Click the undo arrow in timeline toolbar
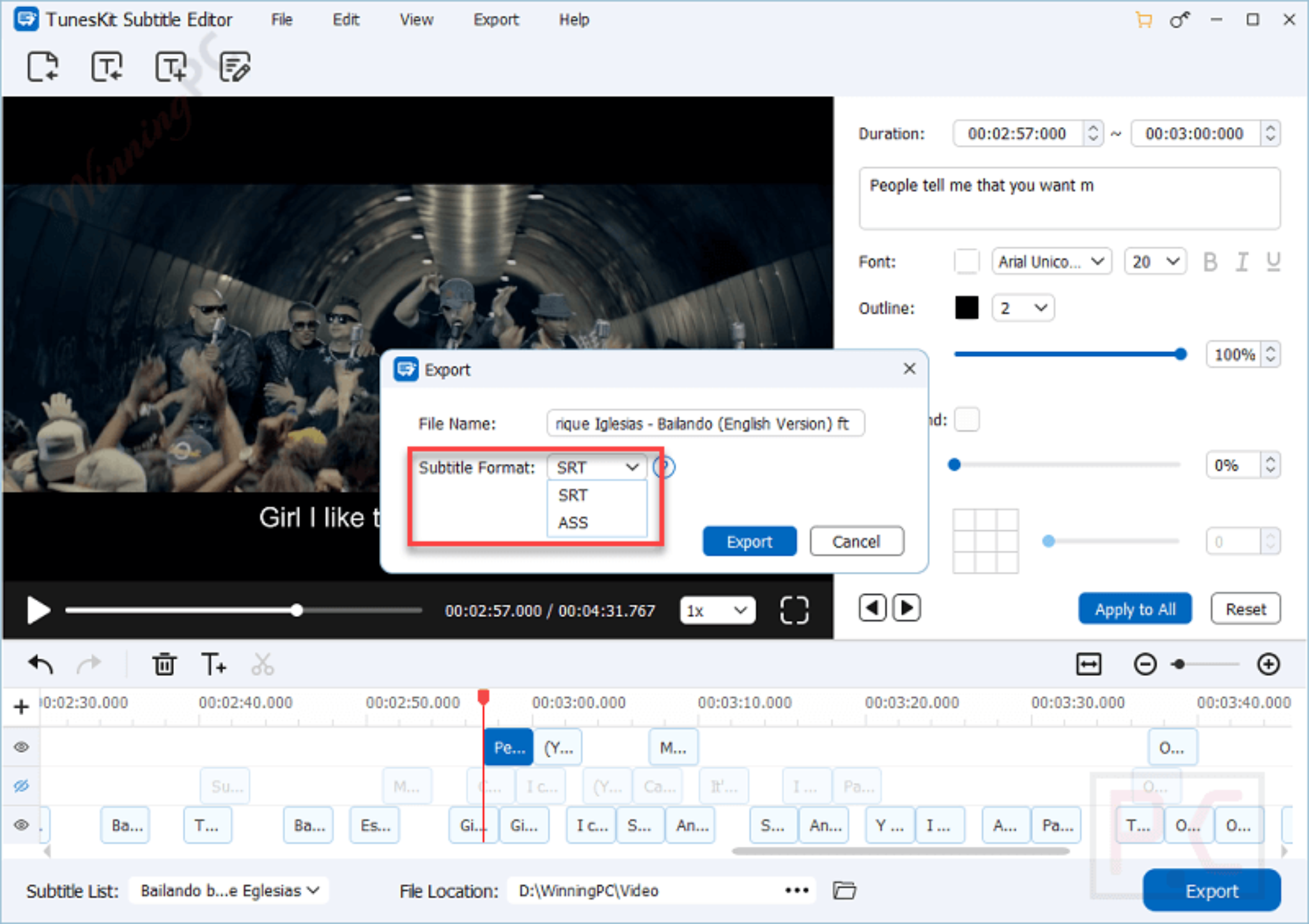The image size is (1309, 924). (x=41, y=665)
